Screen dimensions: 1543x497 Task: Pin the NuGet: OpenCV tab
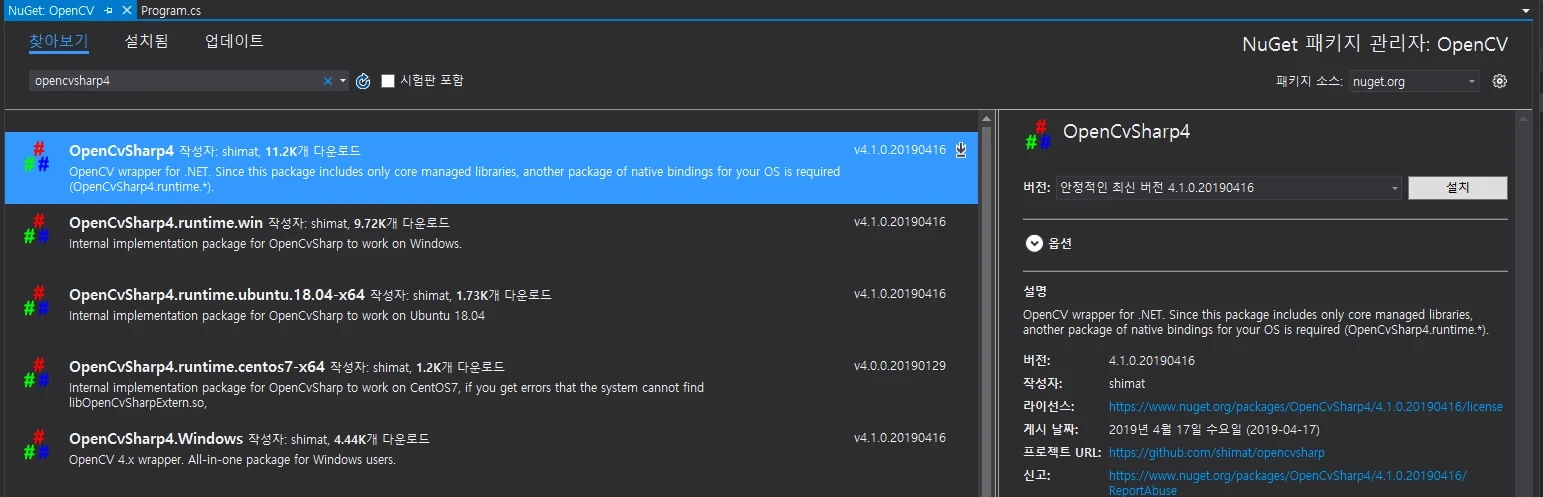pos(109,9)
